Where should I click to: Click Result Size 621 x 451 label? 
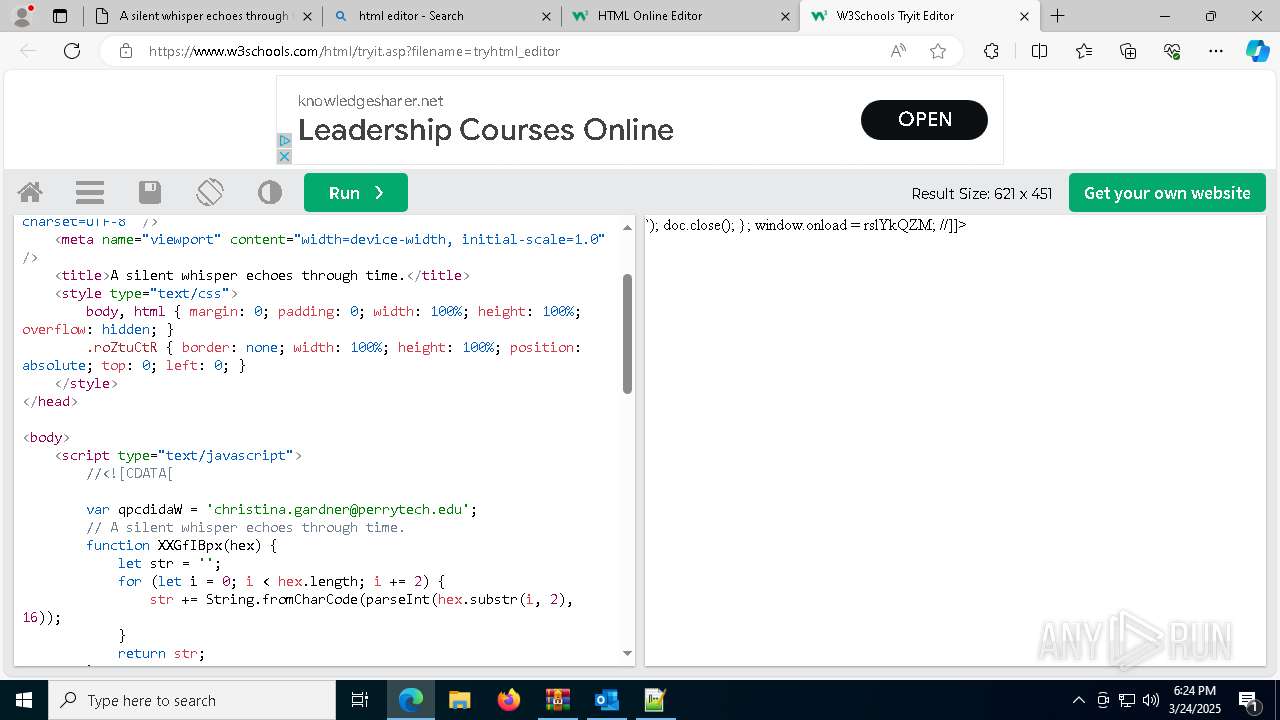pos(982,194)
